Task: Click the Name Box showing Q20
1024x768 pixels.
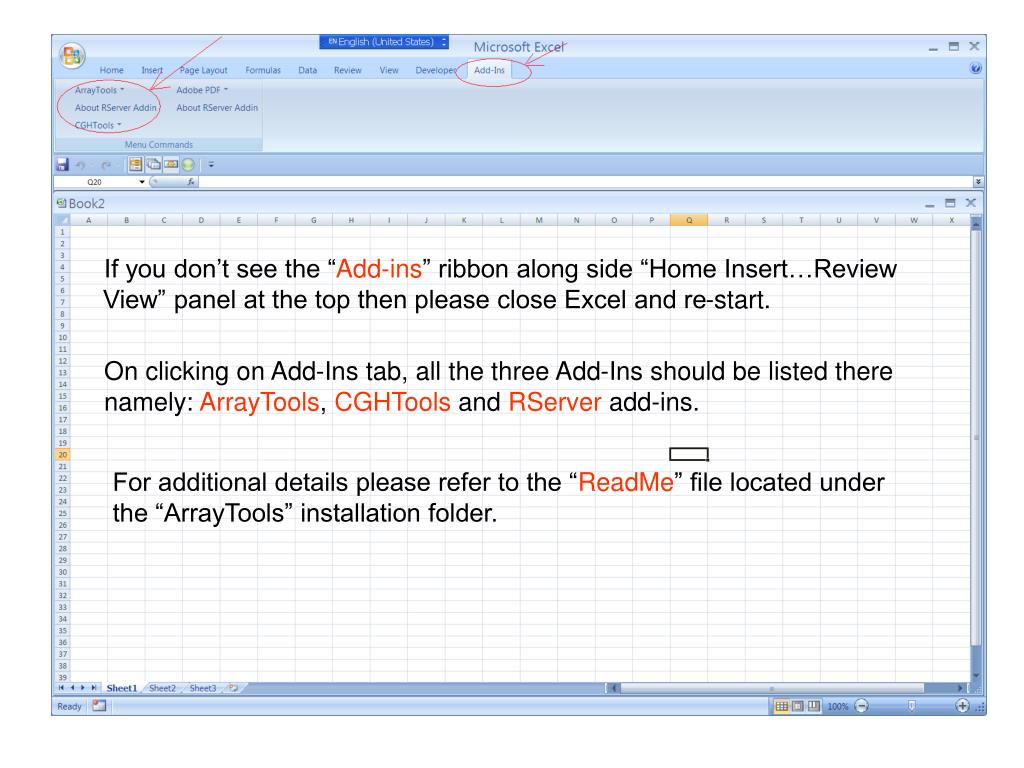Action: (95, 182)
